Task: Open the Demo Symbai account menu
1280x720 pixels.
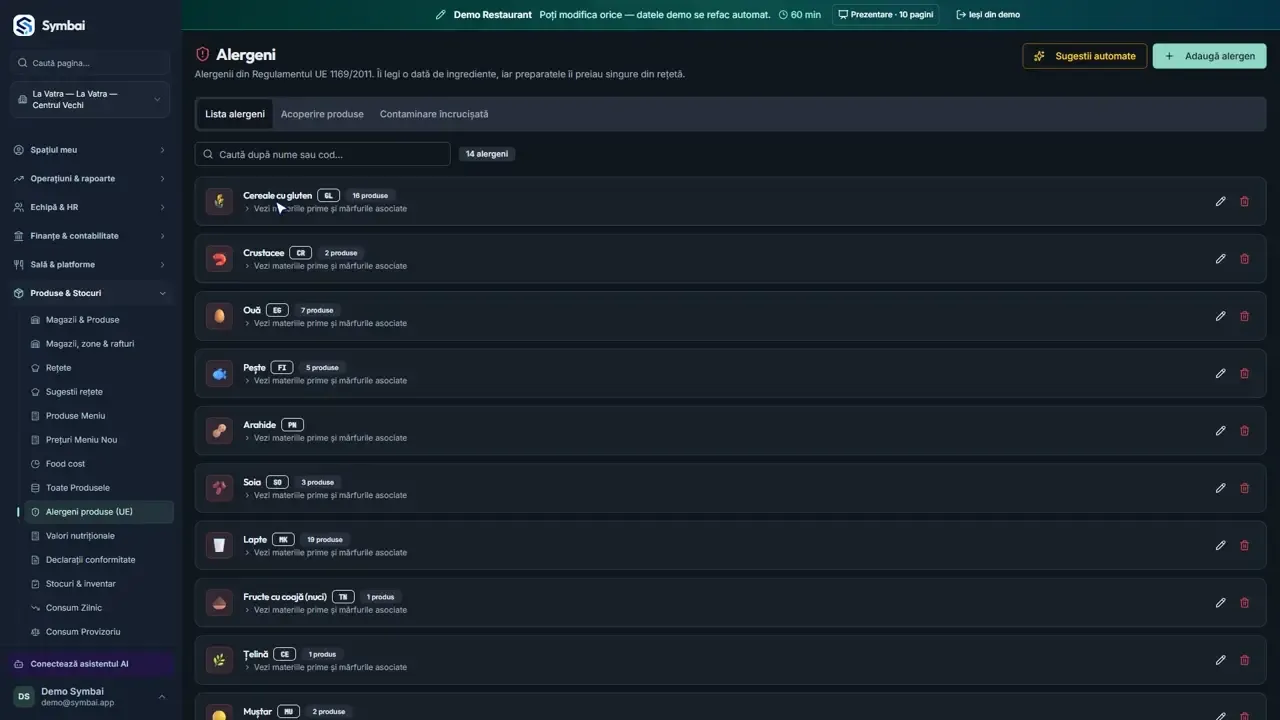Action: point(90,697)
